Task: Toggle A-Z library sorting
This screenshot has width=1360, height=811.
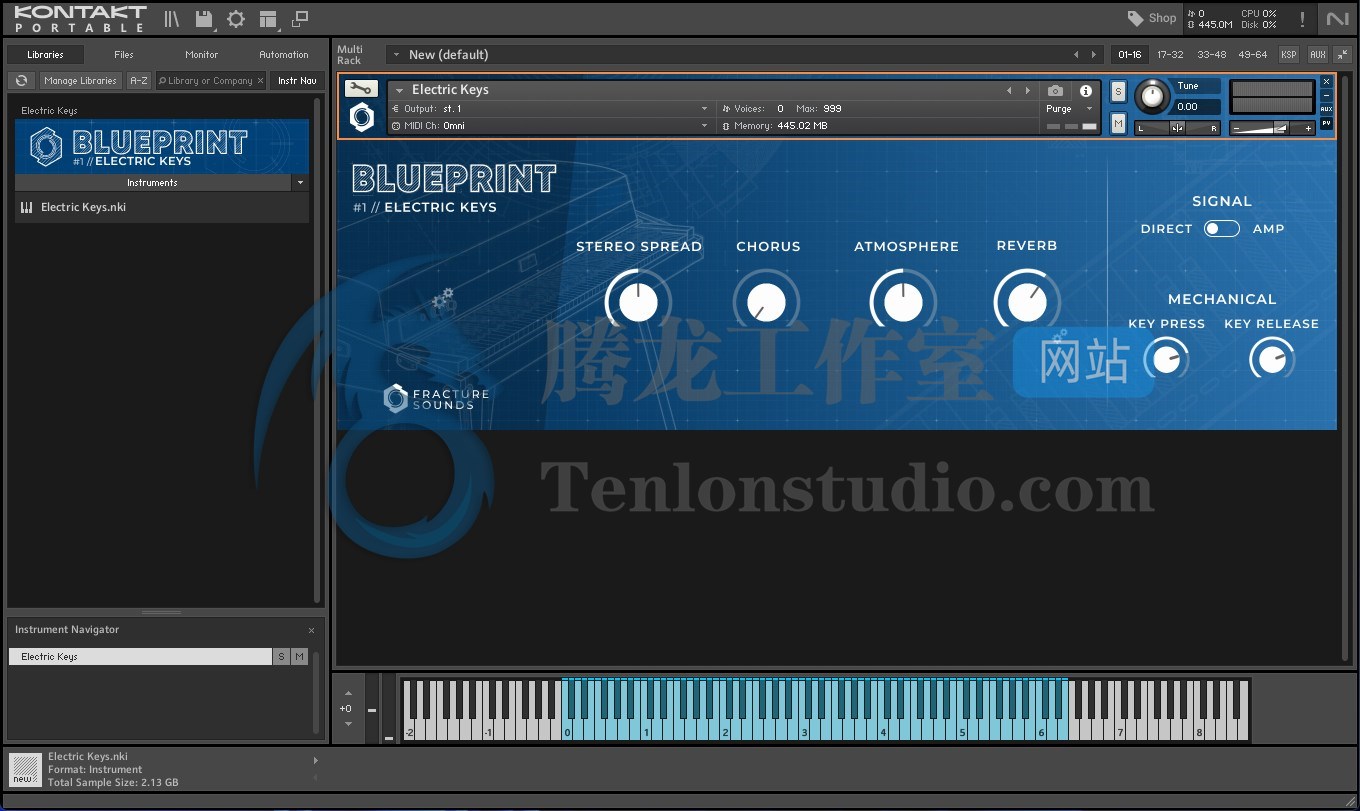Action: [139, 81]
